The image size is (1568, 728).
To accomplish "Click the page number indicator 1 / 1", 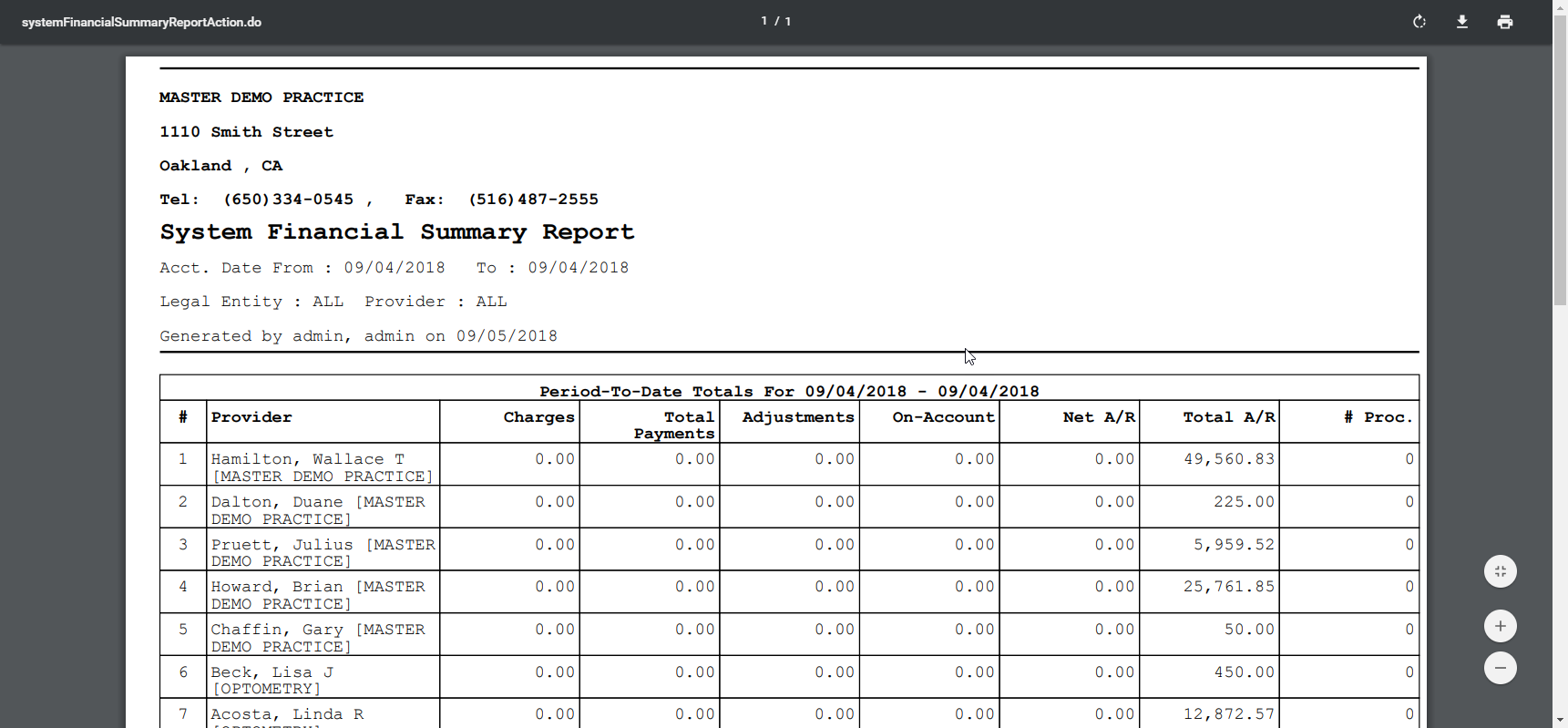I will [x=775, y=21].
